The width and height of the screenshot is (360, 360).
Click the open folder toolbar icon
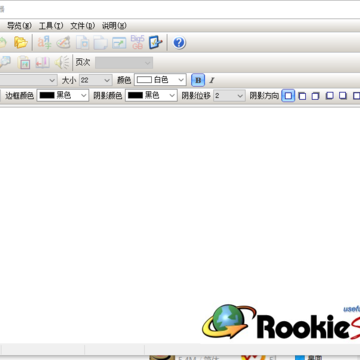[21, 43]
